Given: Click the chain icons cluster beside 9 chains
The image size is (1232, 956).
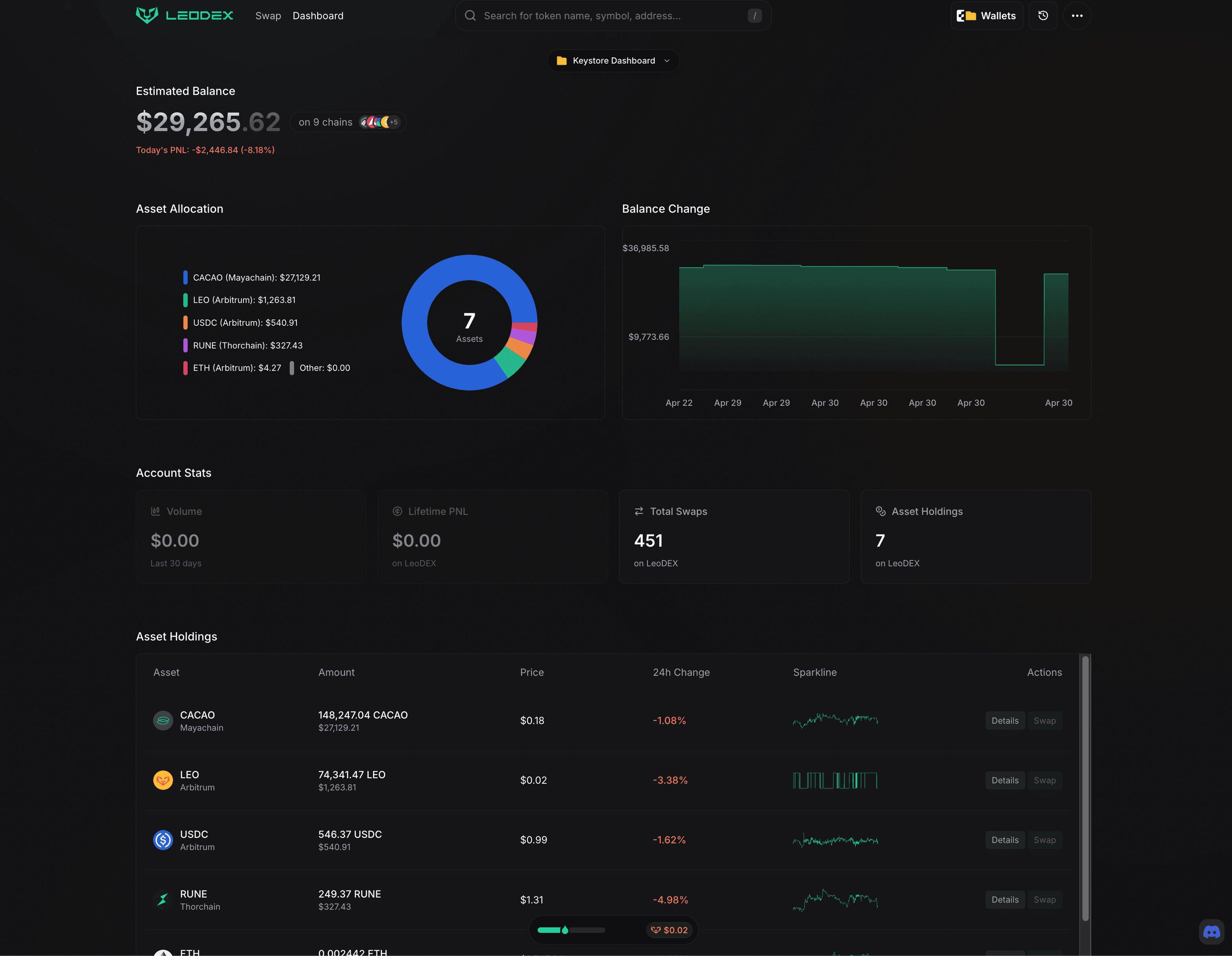Looking at the screenshot, I should (380, 122).
